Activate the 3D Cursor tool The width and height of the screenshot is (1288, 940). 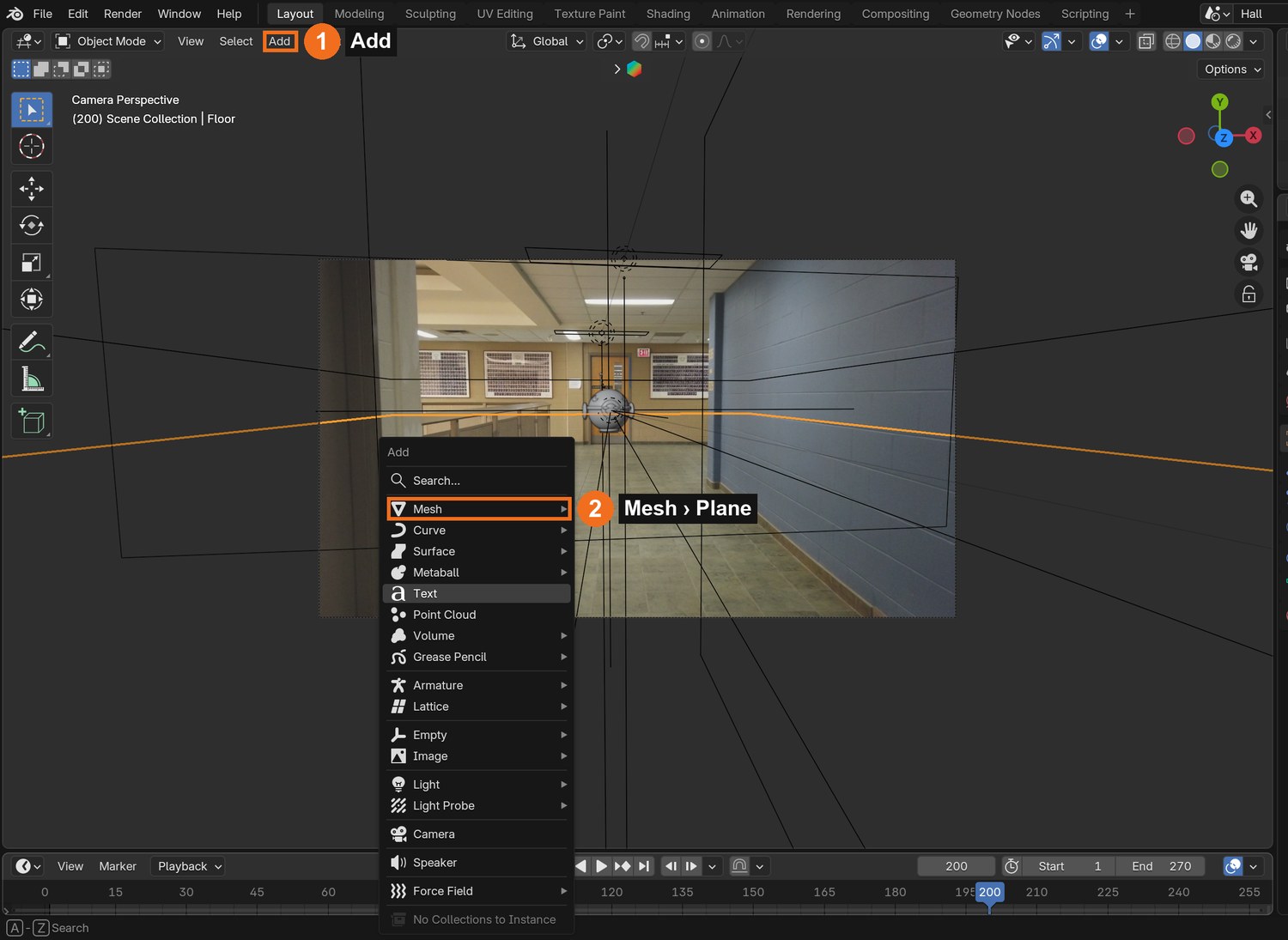click(x=32, y=147)
